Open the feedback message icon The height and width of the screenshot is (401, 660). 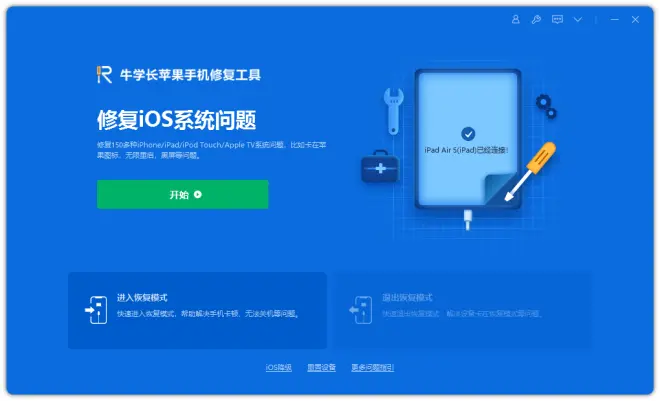557,19
